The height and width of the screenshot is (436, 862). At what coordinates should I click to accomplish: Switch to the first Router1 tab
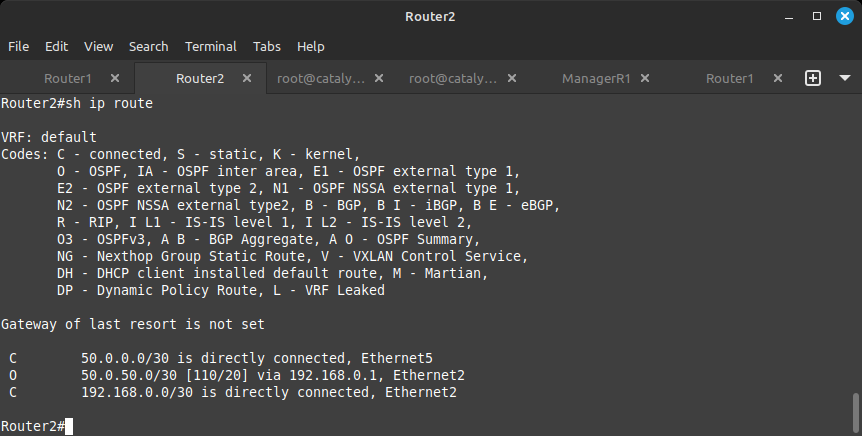click(x=68, y=78)
